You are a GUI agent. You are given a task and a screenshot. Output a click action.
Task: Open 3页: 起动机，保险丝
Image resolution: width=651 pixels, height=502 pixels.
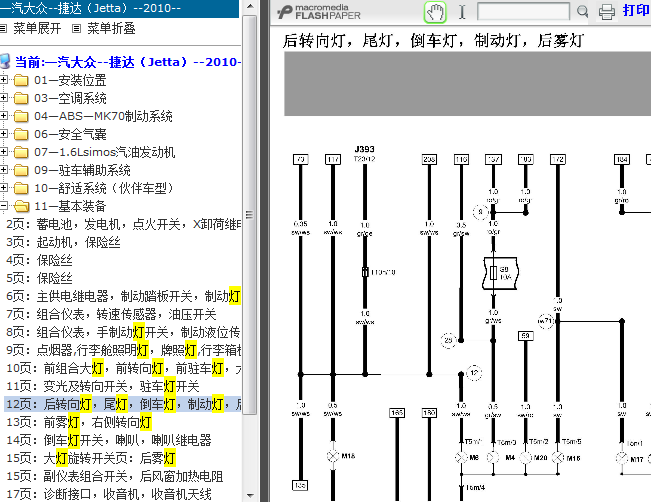click(x=63, y=242)
